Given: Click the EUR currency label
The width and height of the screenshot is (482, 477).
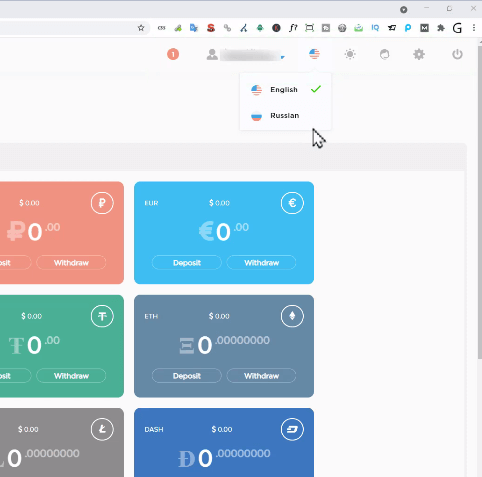Looking at the screenshot, I should point(151,203).
